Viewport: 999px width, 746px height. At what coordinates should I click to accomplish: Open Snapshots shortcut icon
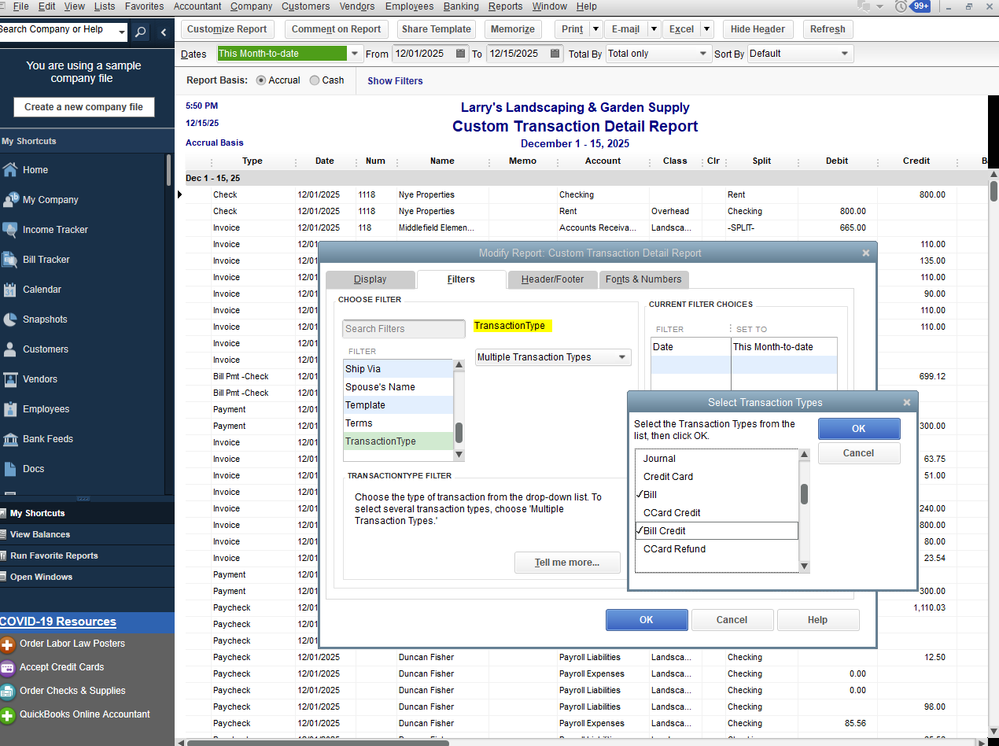coord(11,320)
